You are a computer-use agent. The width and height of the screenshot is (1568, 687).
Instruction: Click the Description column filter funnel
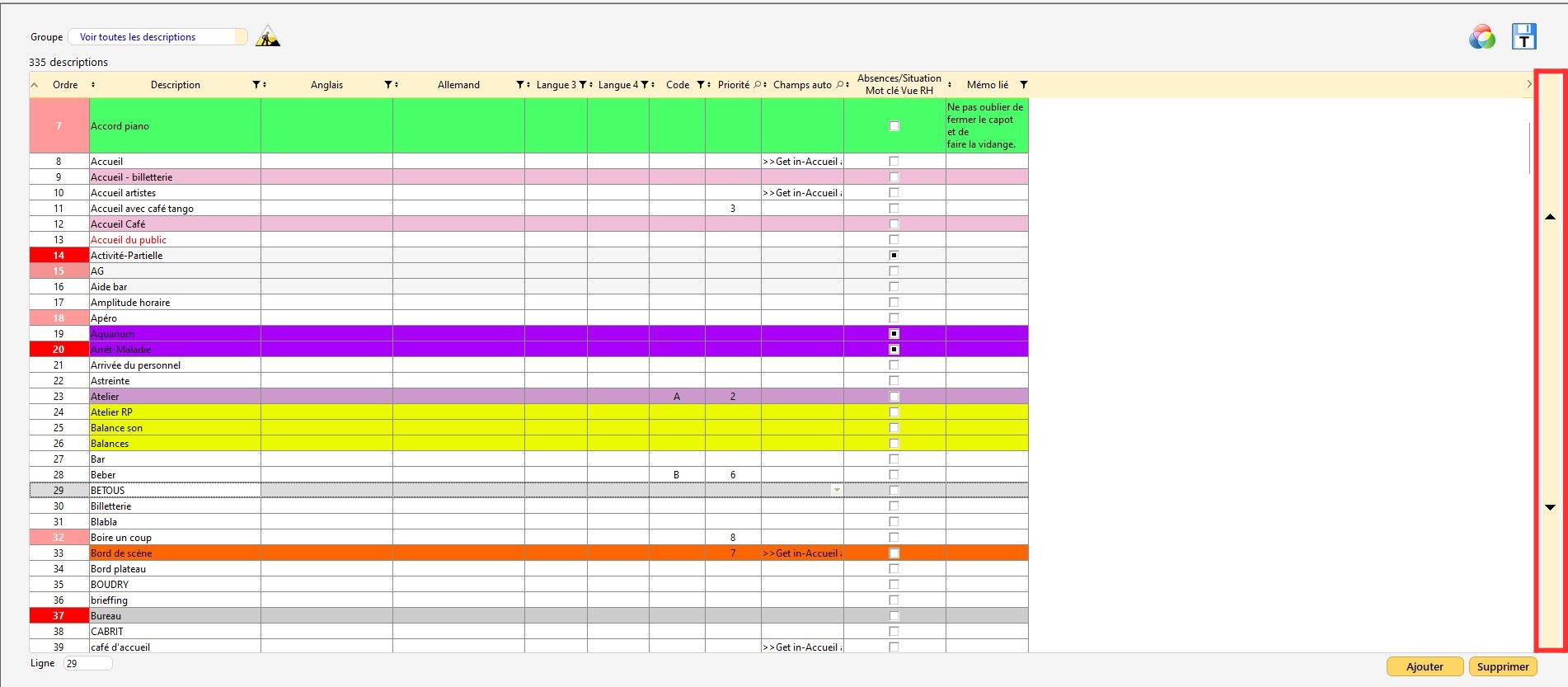pyautogui.click(x=256, y=85)
